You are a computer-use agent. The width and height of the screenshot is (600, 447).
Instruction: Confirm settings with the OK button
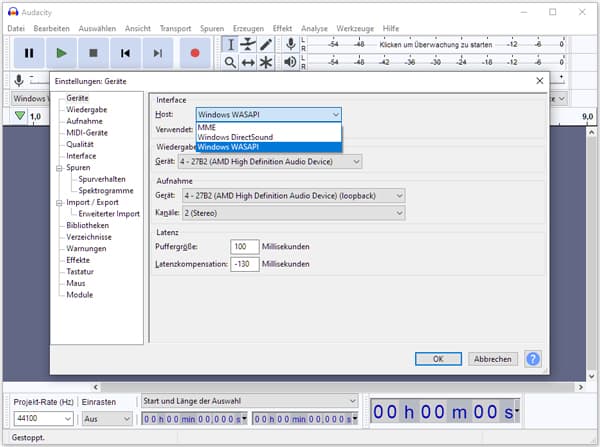(x=438, y=359)
